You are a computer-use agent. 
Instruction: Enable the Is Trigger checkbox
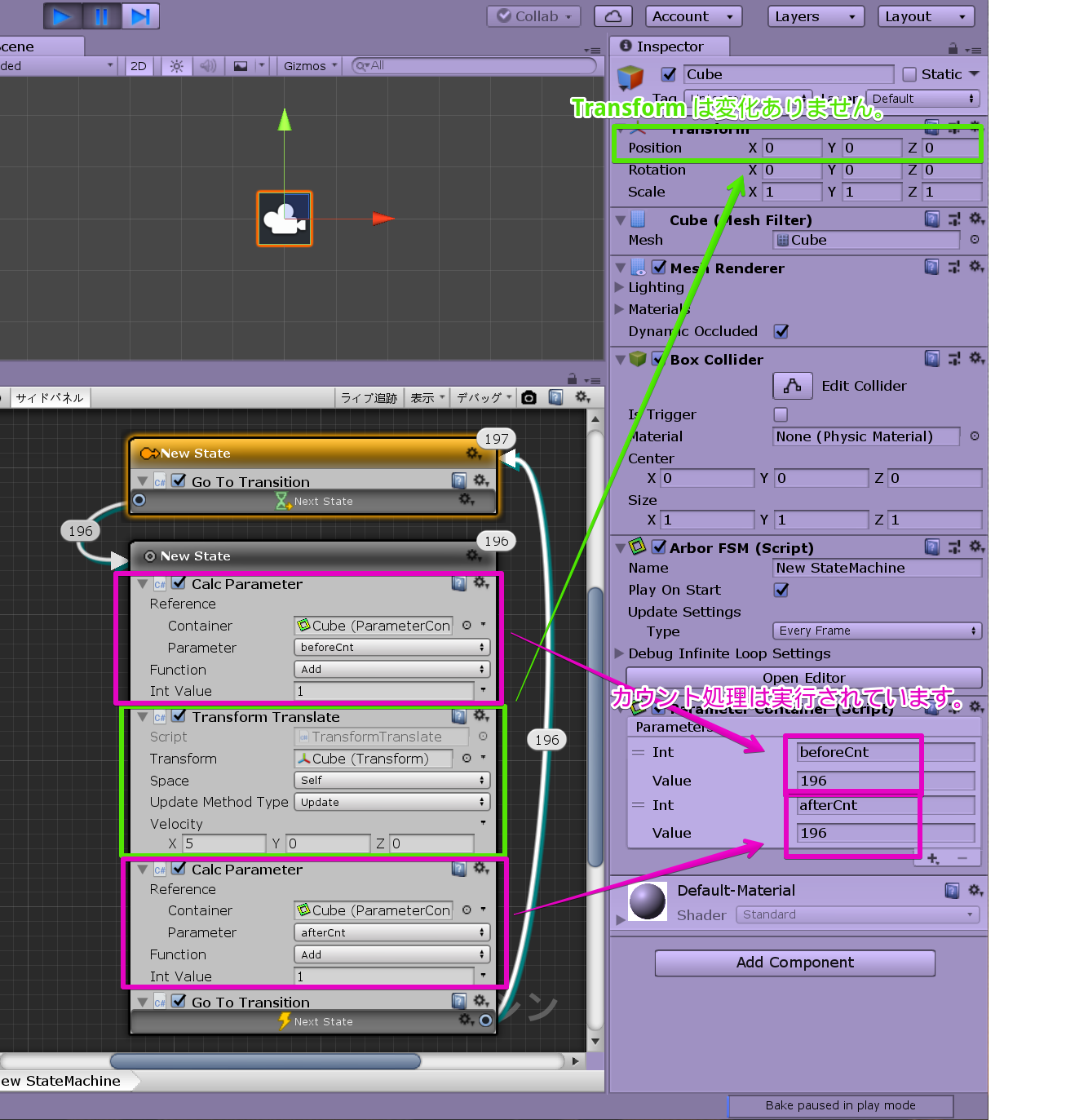[781, 414]
